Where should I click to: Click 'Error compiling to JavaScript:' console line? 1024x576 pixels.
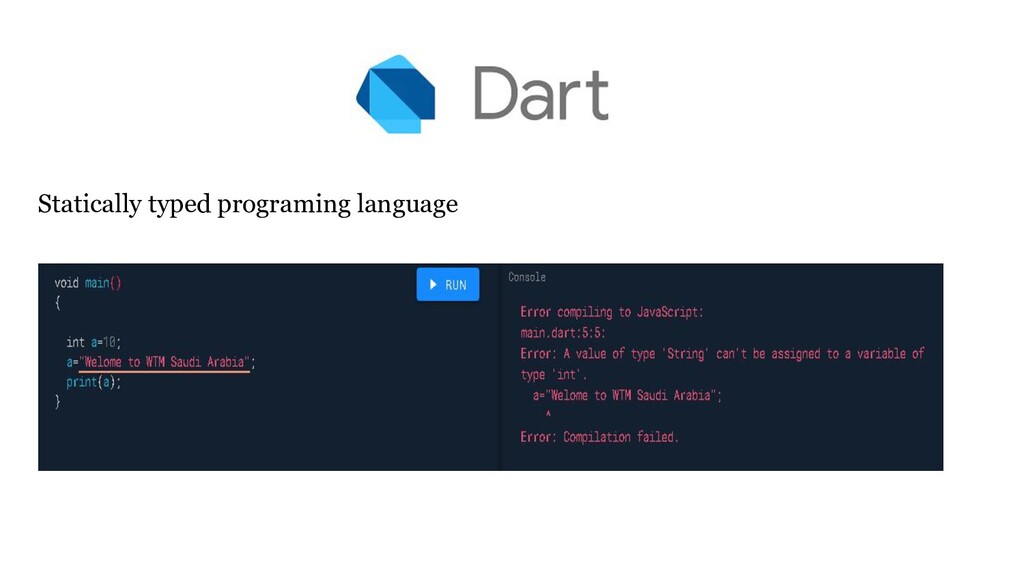612,312
